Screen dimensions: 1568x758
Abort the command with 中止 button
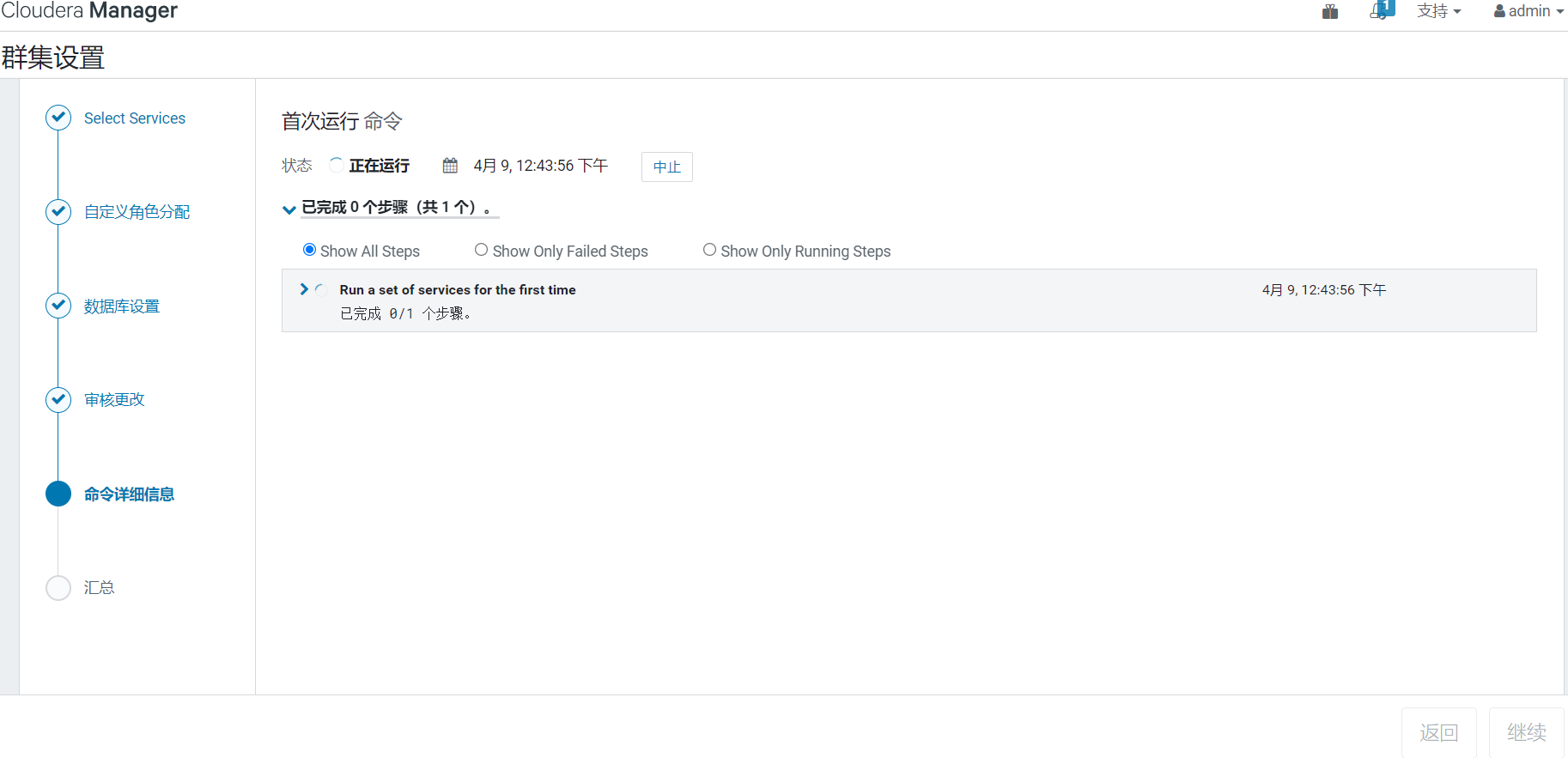click(667, 167)
